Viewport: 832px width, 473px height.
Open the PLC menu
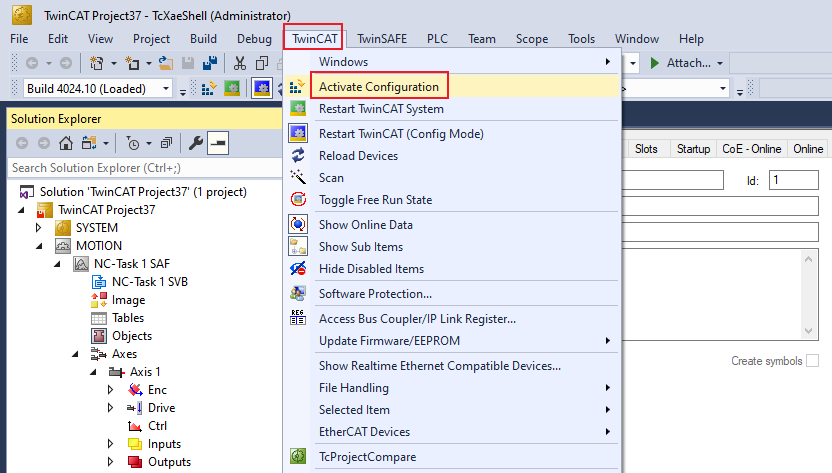[437, 39]
